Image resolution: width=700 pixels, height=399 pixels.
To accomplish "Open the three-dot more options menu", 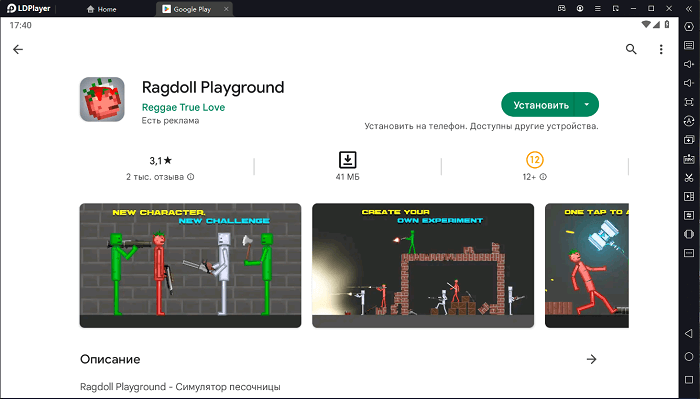I will click(661, 49).
